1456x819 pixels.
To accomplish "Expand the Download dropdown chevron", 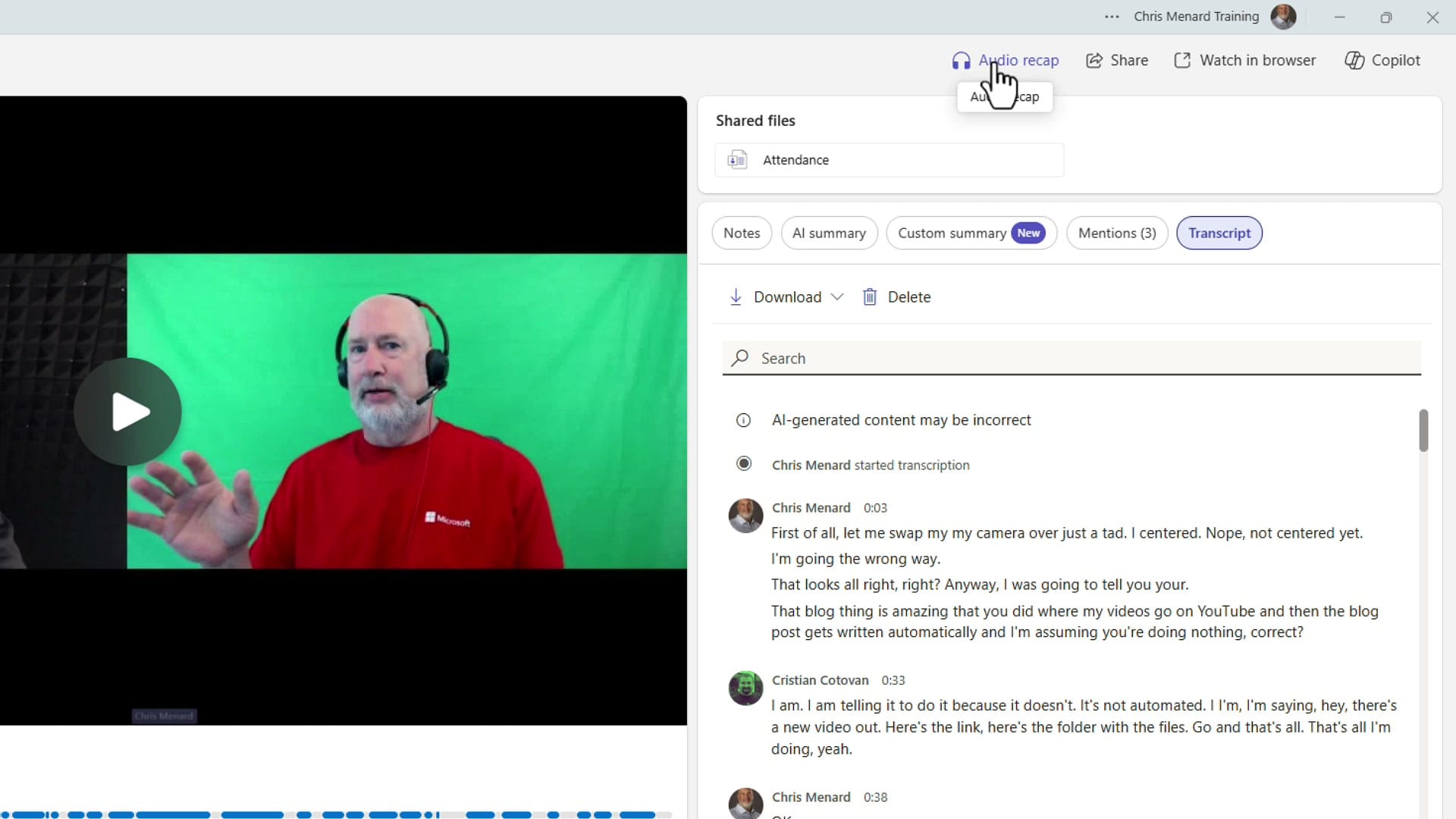I will pyautogui.click(x=837, y=297).
